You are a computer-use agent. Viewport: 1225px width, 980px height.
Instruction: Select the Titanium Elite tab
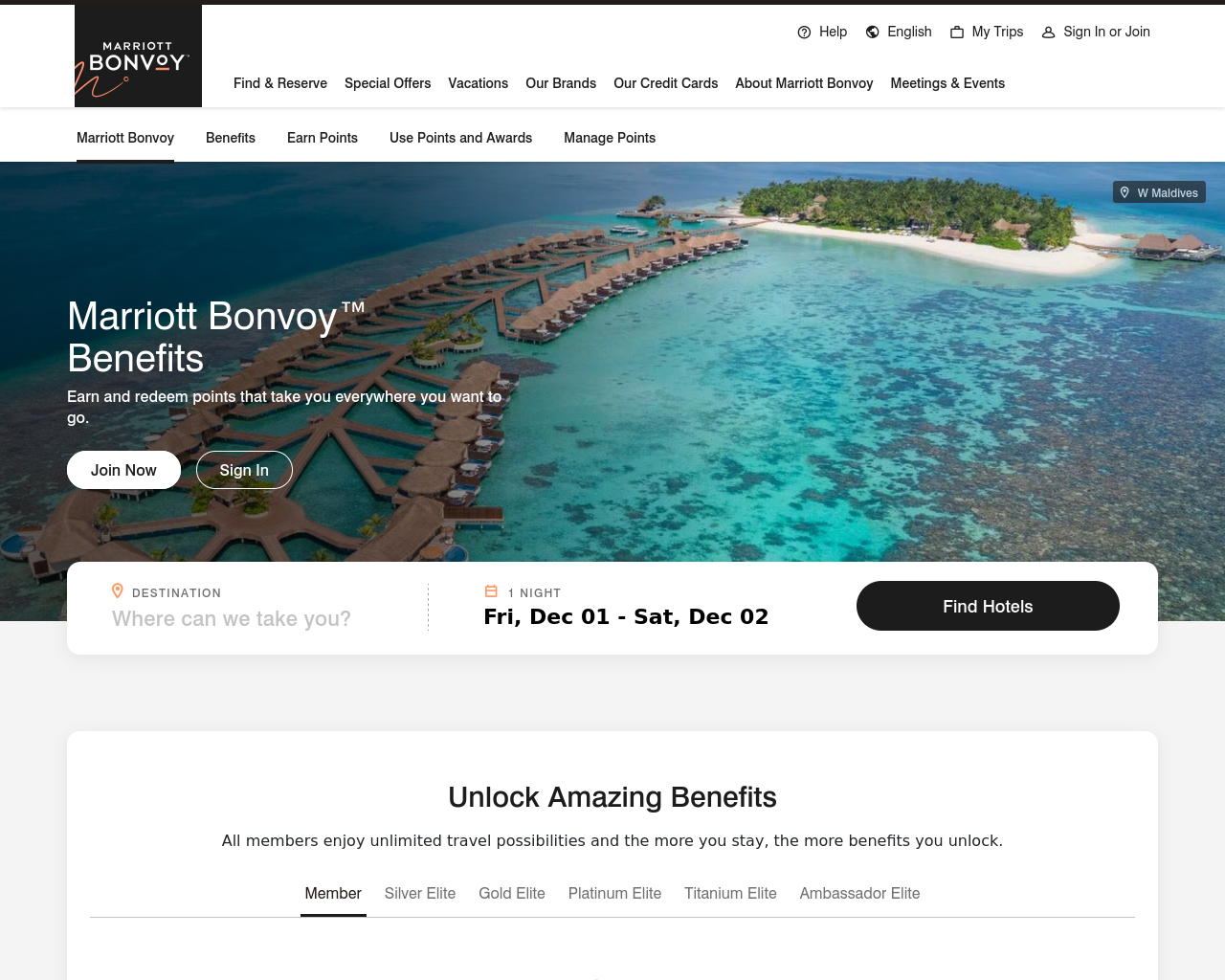(x=730, y=893)
